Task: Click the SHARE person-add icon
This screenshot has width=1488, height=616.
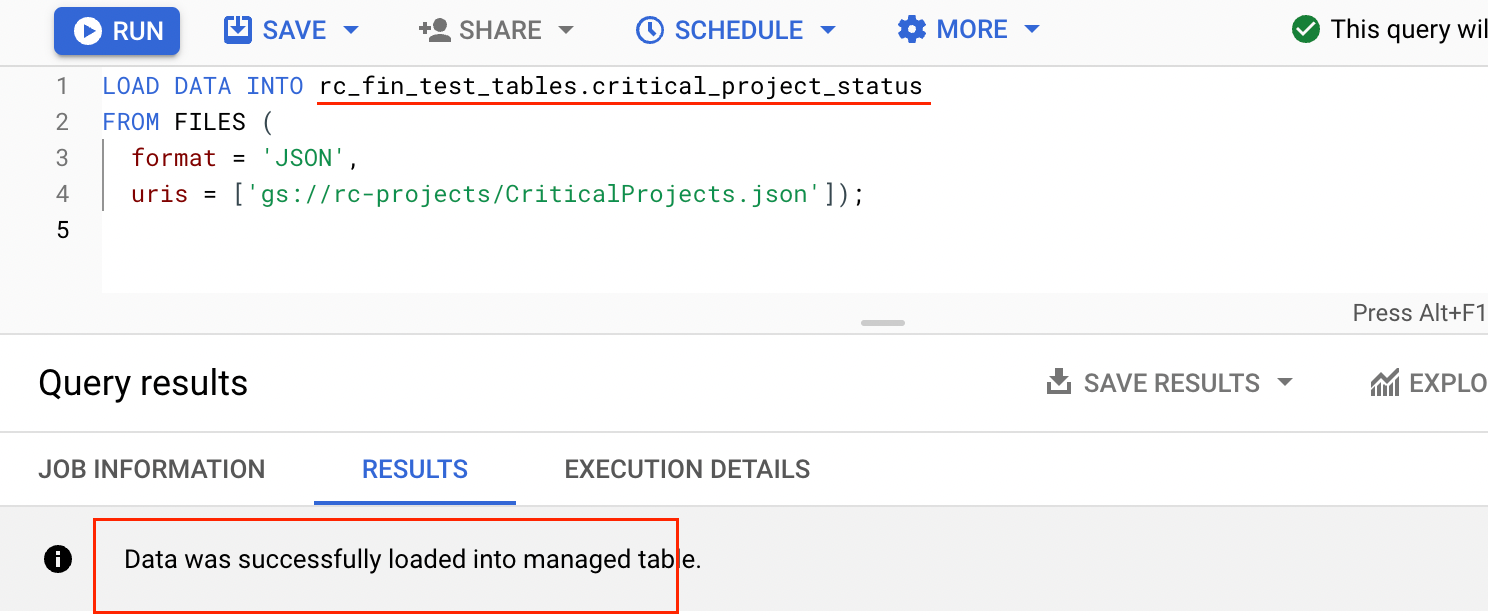Action: point(435,30)
